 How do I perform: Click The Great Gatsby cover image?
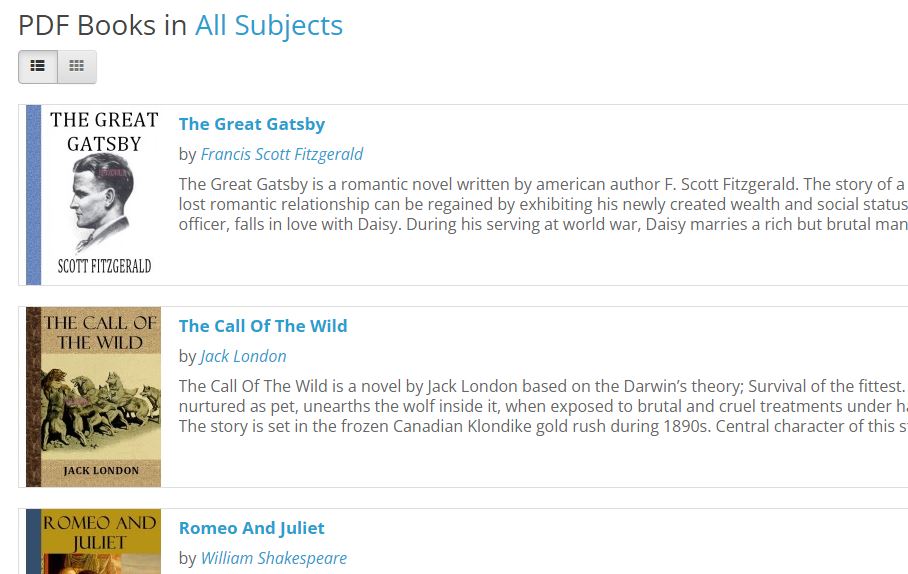coord(93,195)
